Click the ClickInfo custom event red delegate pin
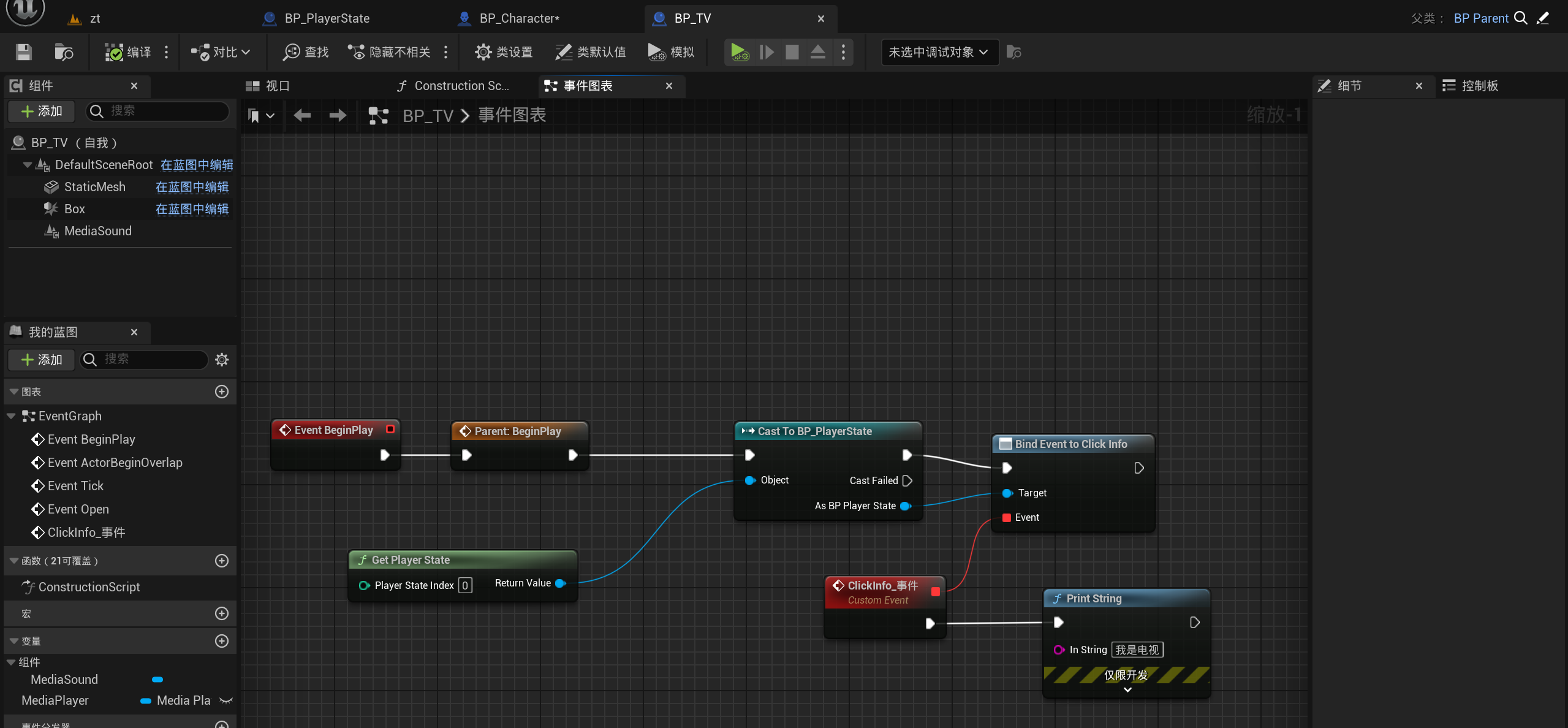Screen dimensions: 1568x728 [x=935, y=591]
